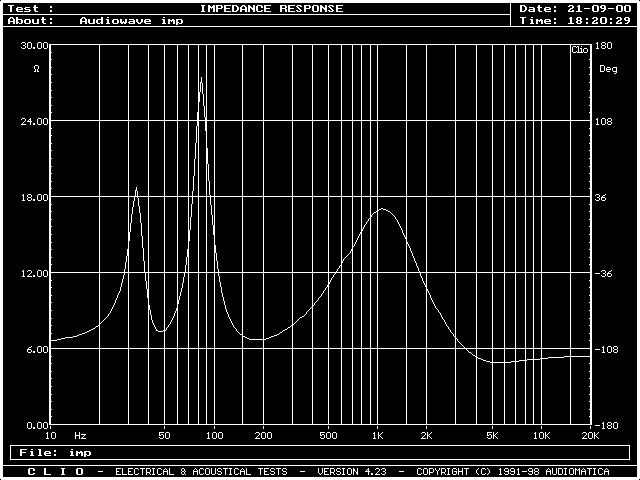Click the 12.00 left axis value
This screenshot has height=480, width=640.
34,273
